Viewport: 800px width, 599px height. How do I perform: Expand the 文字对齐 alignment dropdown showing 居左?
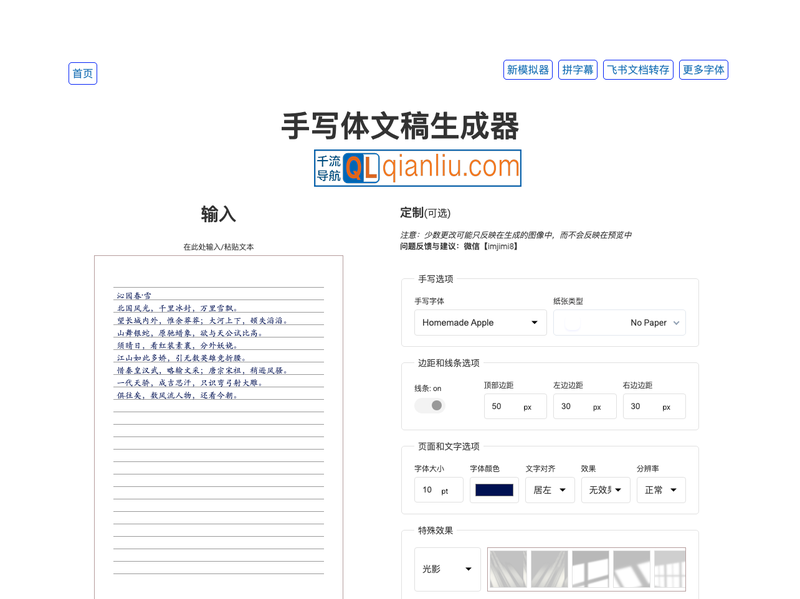tap(549, 490)
